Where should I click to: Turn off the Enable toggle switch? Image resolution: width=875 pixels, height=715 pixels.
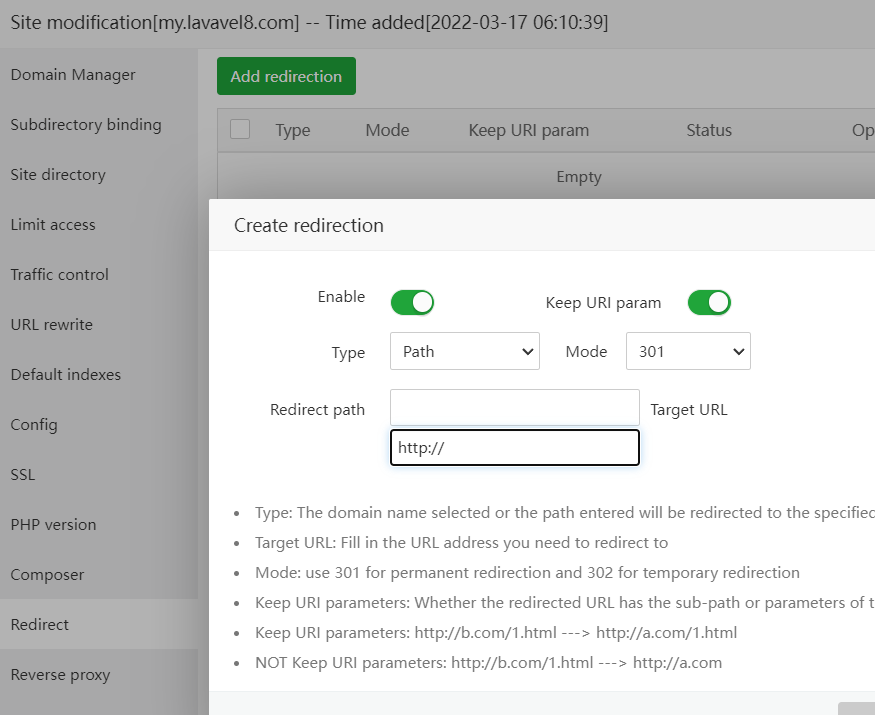[412, 302]
